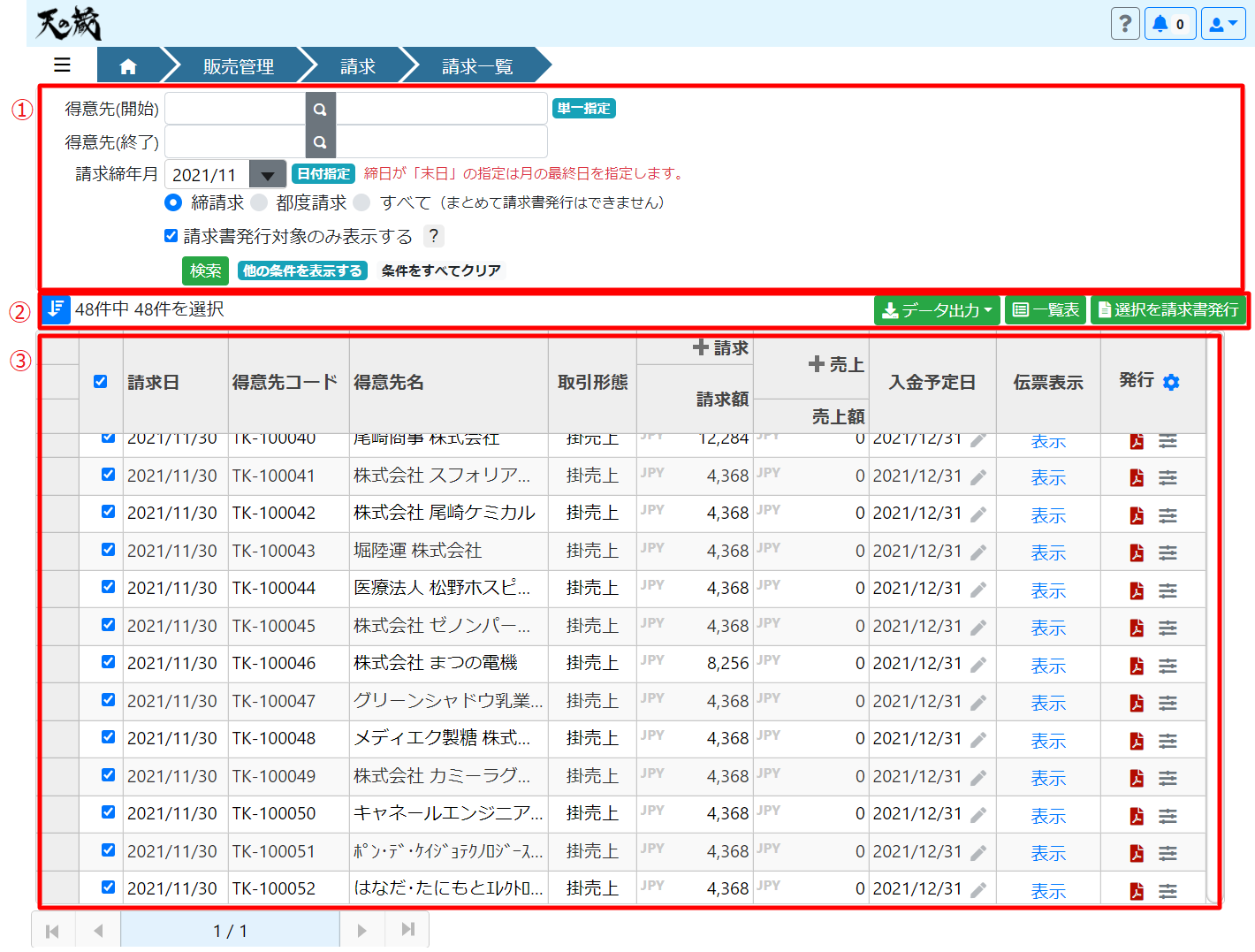
Task: Open 請求 breadcrumb
Action: pos(358,66)
